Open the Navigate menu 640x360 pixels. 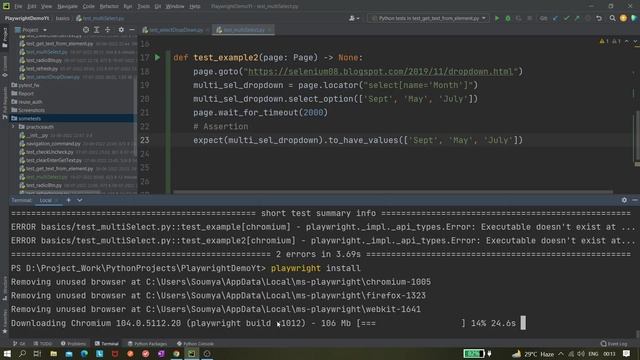(x=67, y=6)
